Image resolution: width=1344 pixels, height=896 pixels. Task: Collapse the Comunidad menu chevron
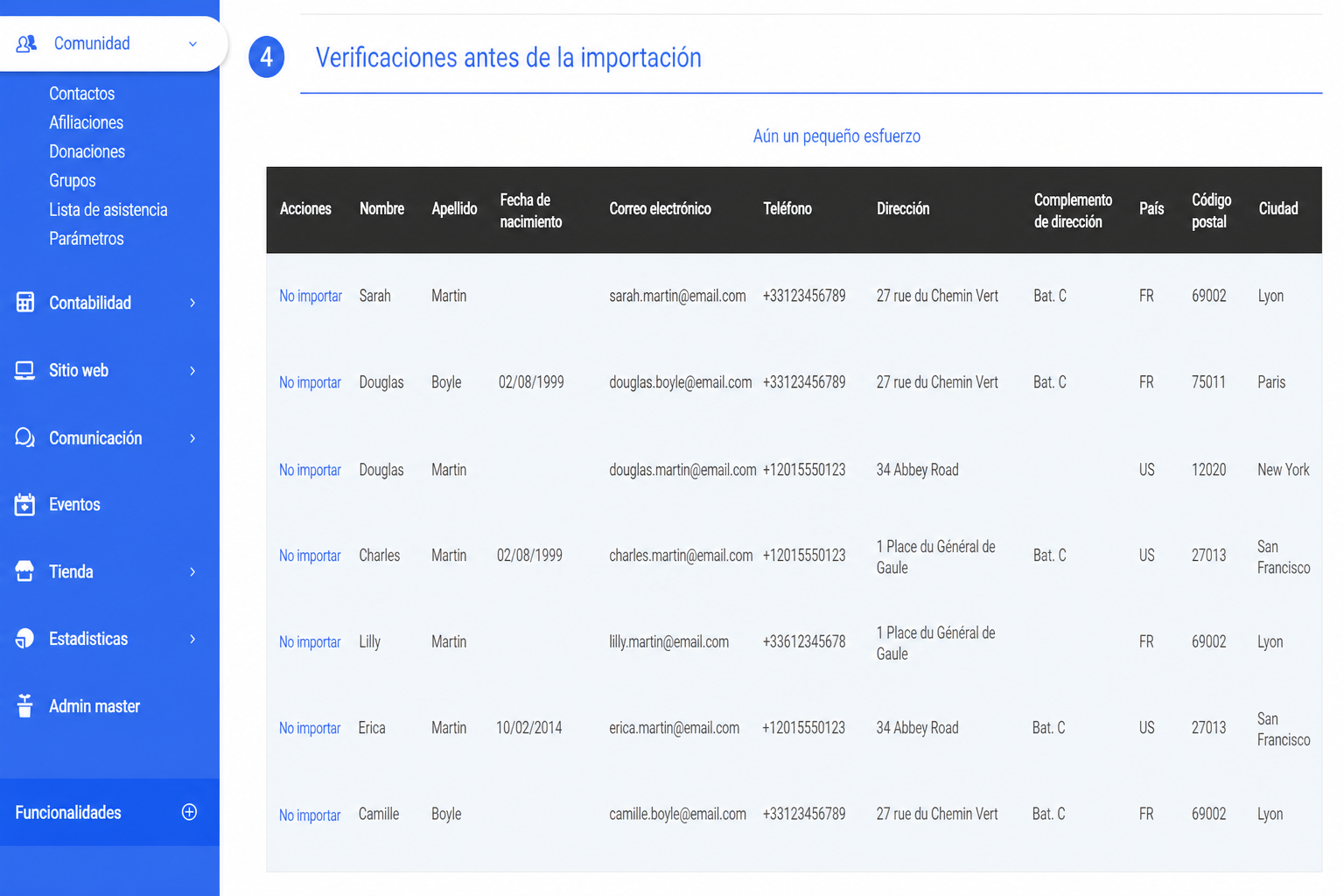(x=192, y=44)
